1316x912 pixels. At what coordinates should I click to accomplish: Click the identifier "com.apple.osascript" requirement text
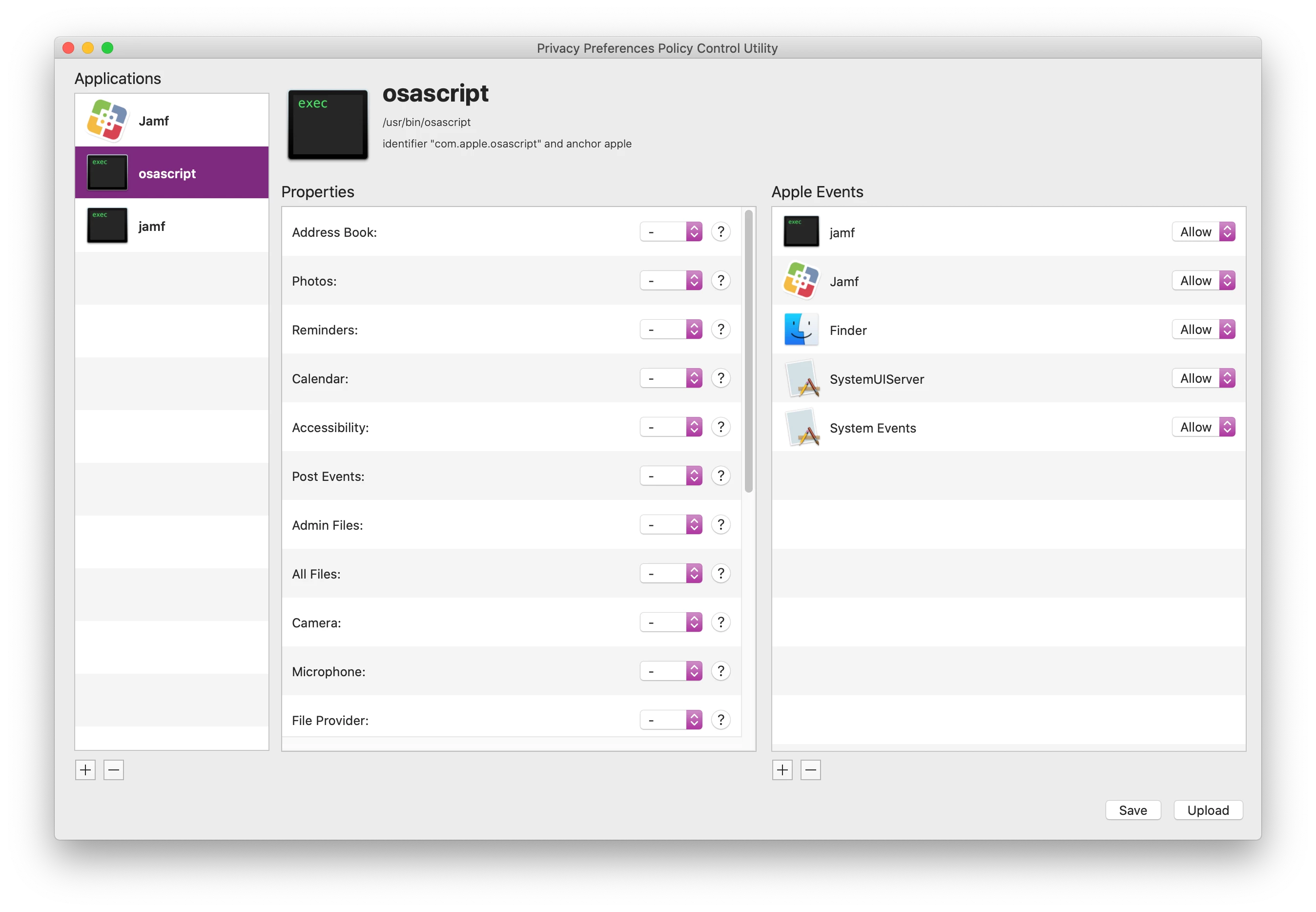[x=507, y=144]
